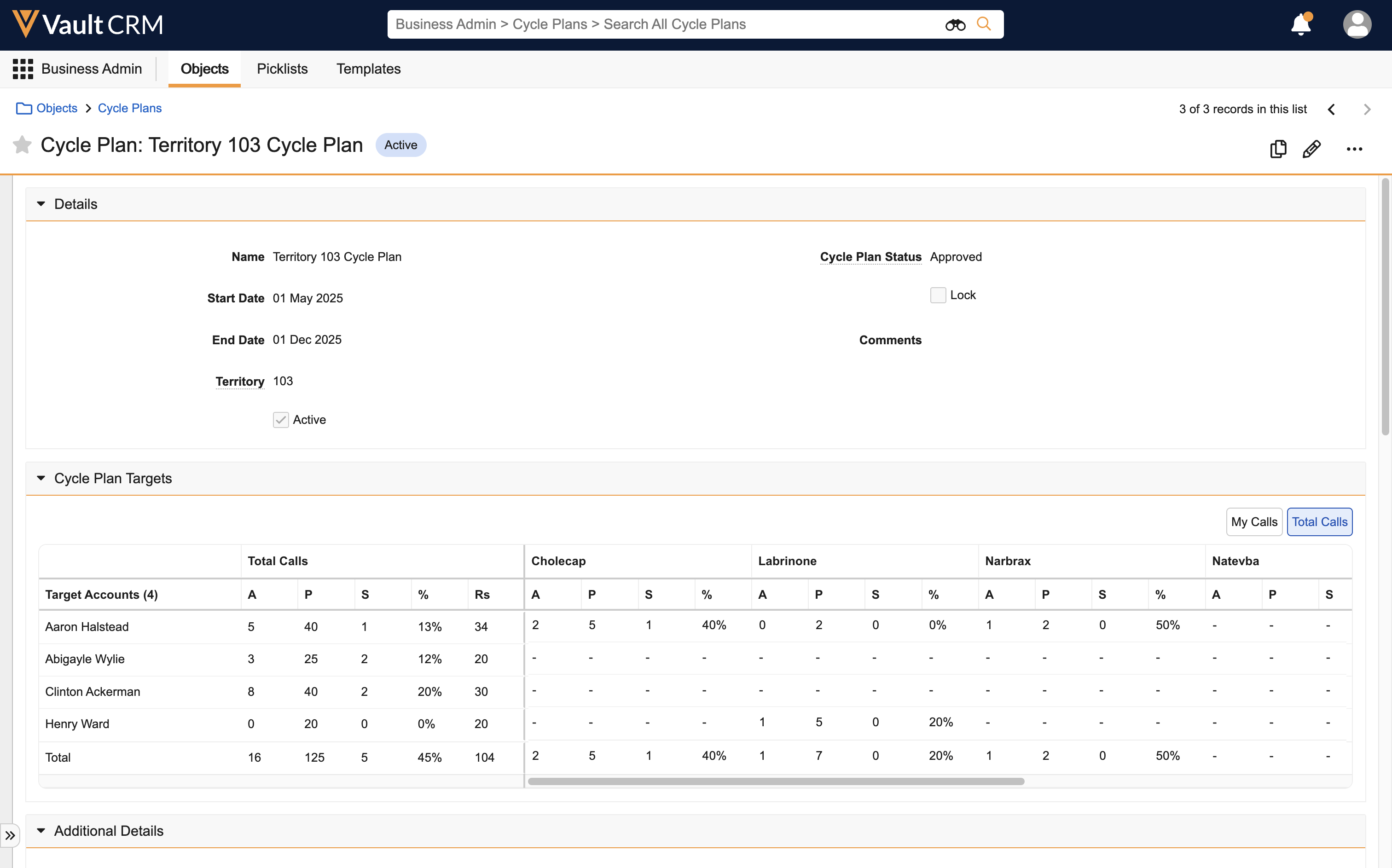Click the copy record icon
Screen dimensions: 1392x868
click(1278, 149)
